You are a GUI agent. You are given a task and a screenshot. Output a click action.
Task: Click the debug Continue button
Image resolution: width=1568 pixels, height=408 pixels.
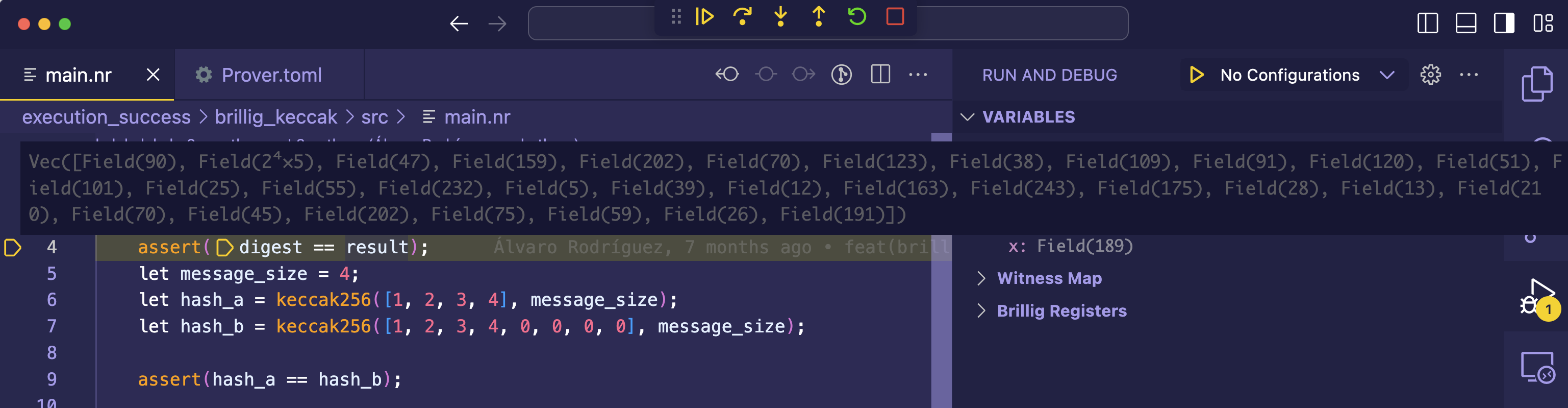tap(704, 16)
